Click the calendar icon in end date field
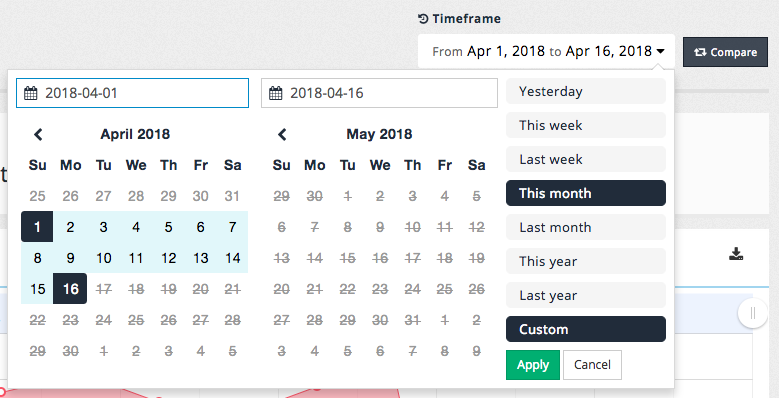This screenshot has width=779, height=398. click(276, 93)
